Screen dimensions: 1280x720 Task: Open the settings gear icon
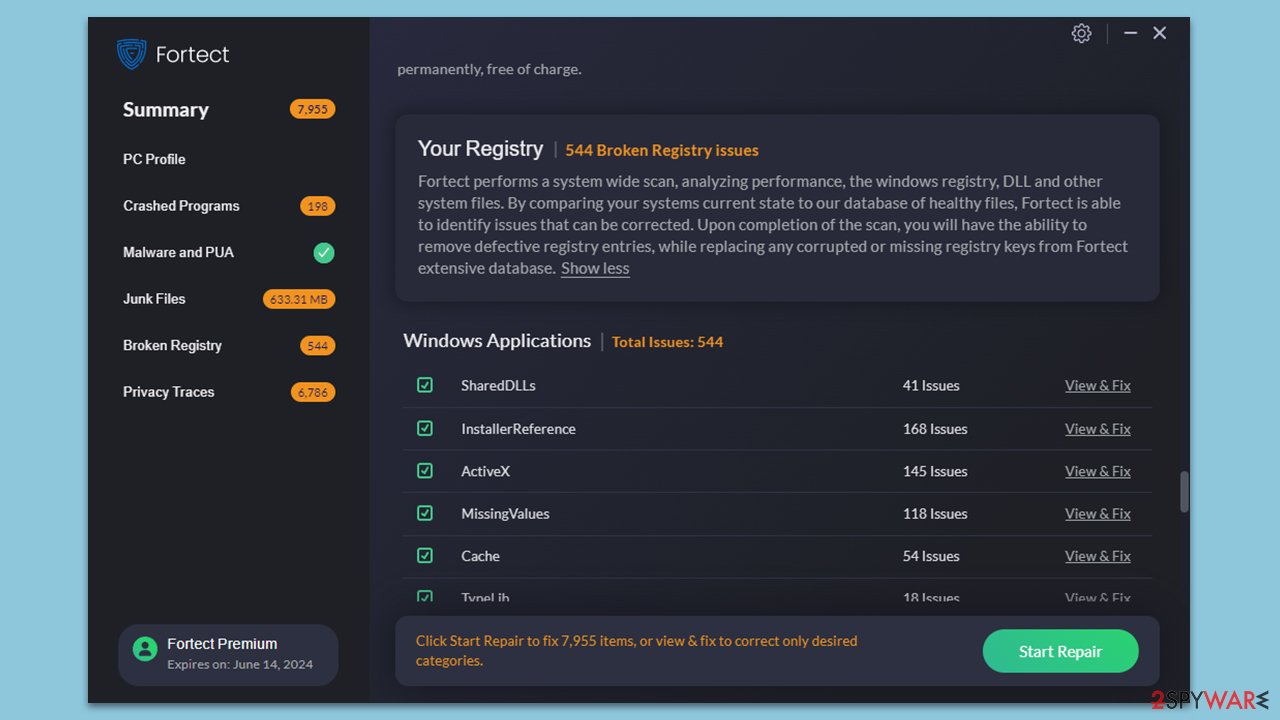click(1081, 33)
